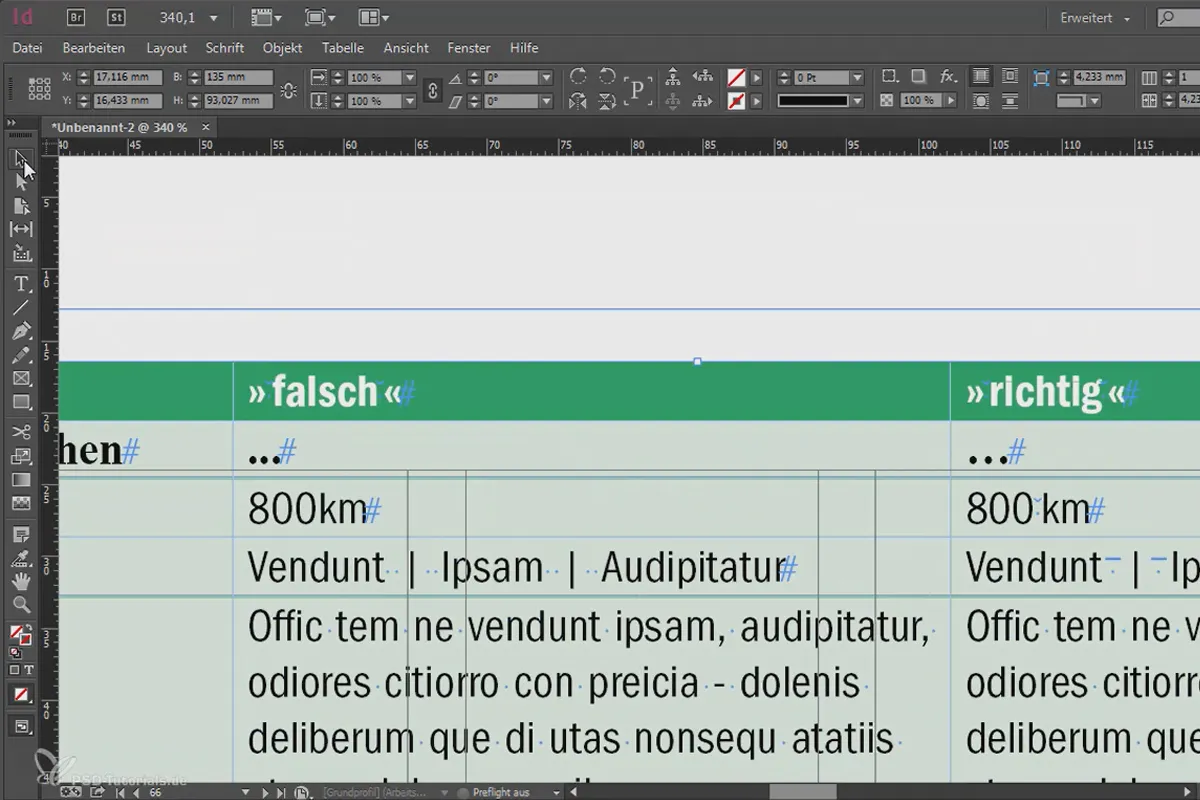Select the Line tool
The height and width of the screenshot is (800, 1200).
(21, 307)
